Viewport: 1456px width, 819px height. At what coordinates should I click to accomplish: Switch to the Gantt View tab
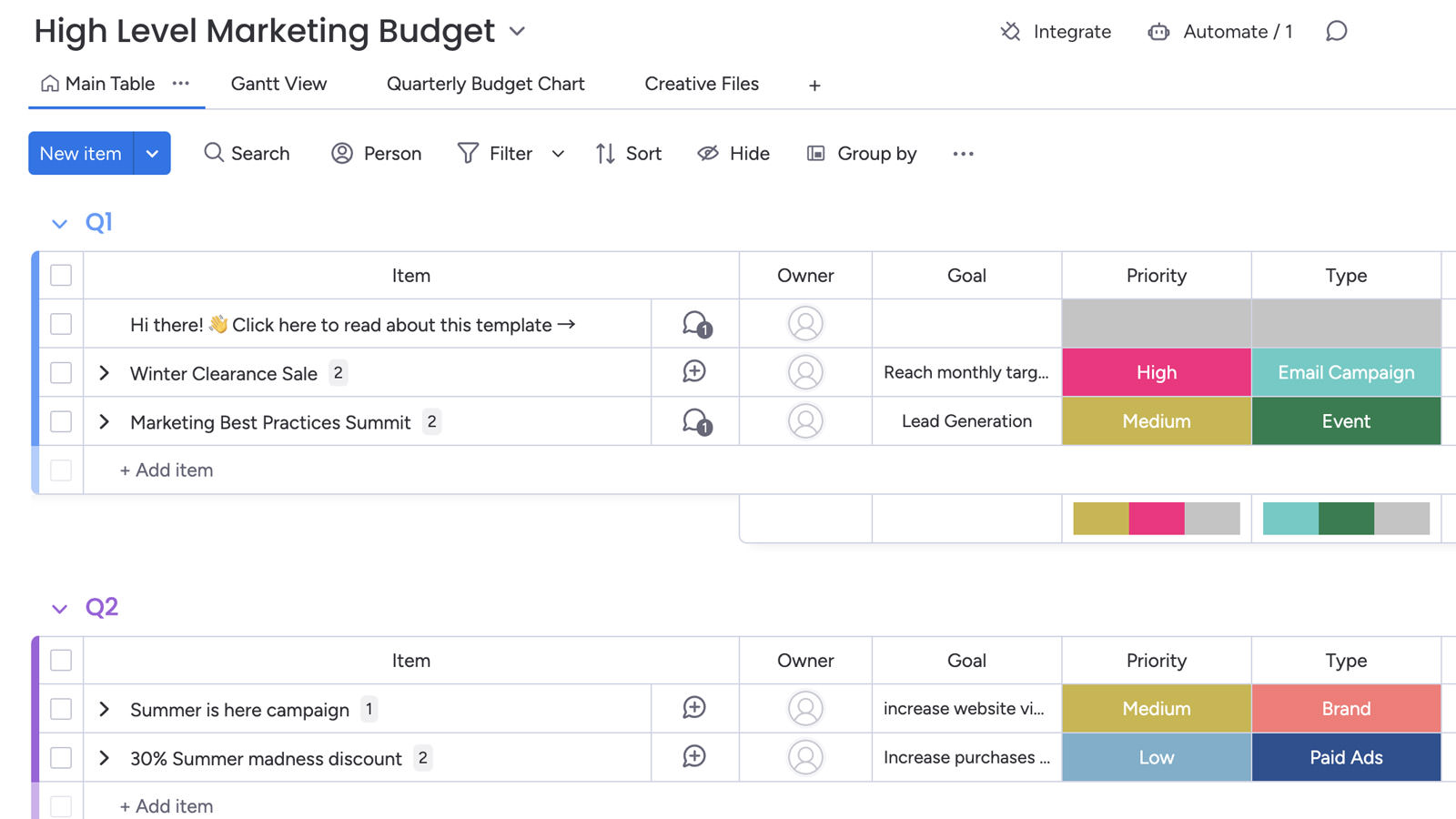(278, 84)
